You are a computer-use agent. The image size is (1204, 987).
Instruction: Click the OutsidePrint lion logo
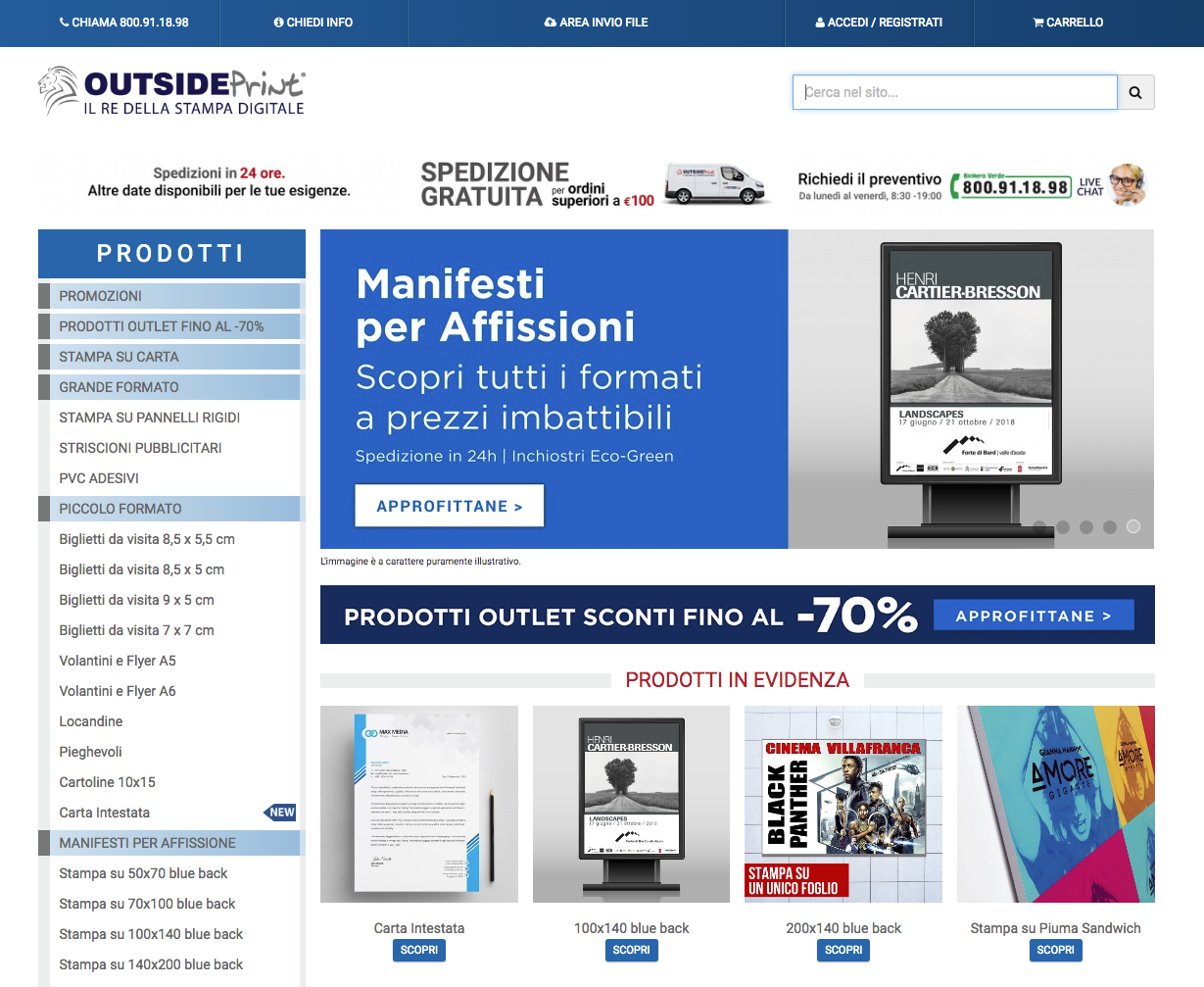[171, 91]
